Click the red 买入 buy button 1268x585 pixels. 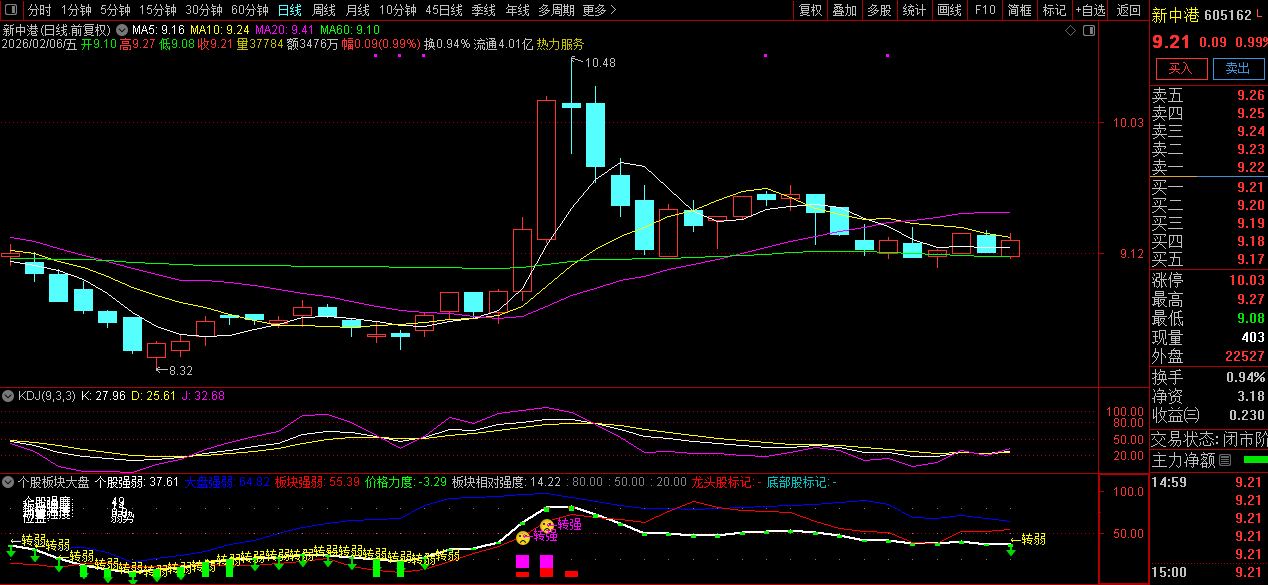pos(1181,68)
